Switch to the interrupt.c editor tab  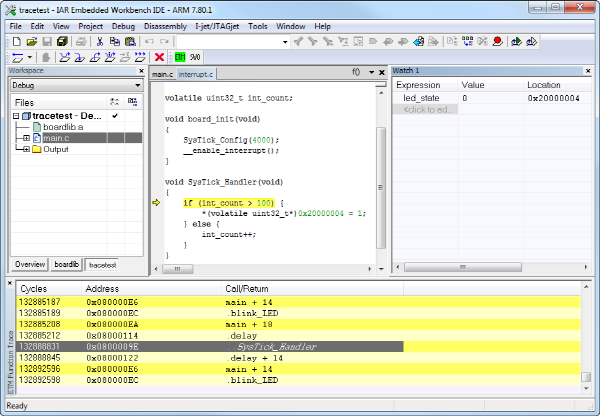(196, 75)
